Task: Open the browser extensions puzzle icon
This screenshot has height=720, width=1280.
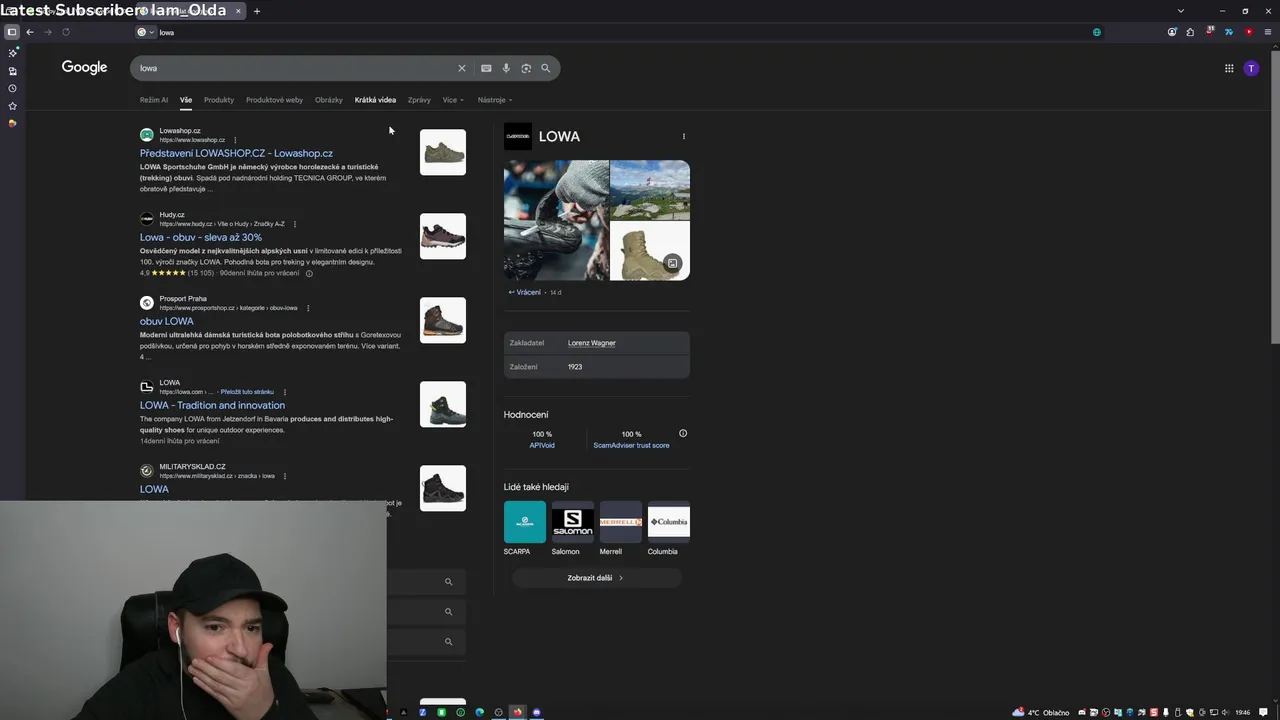Action: (x=1190, y=32)
